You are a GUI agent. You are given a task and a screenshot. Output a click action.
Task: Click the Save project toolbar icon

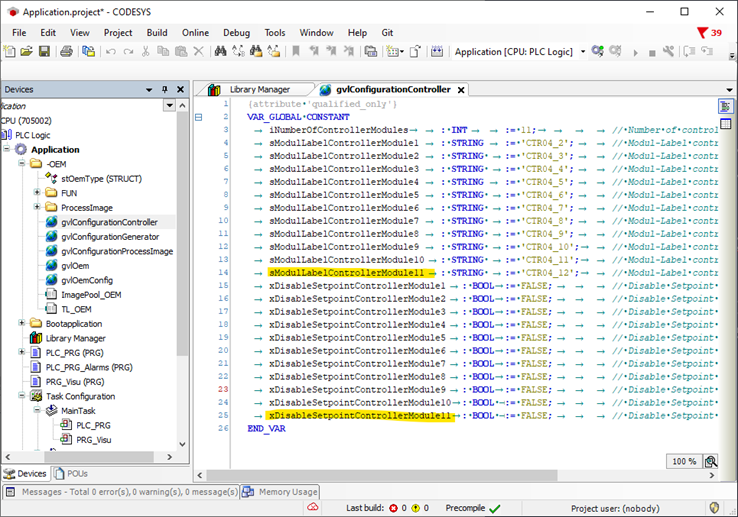(43, 51)
